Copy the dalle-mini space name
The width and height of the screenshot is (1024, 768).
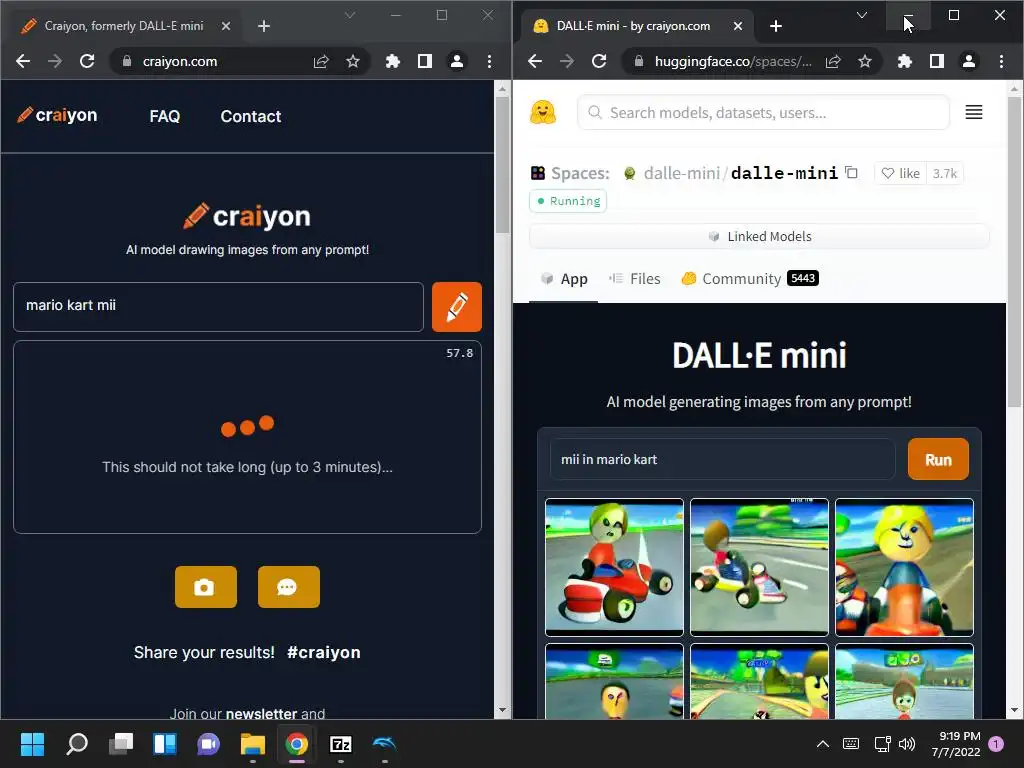tap(851, 172)
